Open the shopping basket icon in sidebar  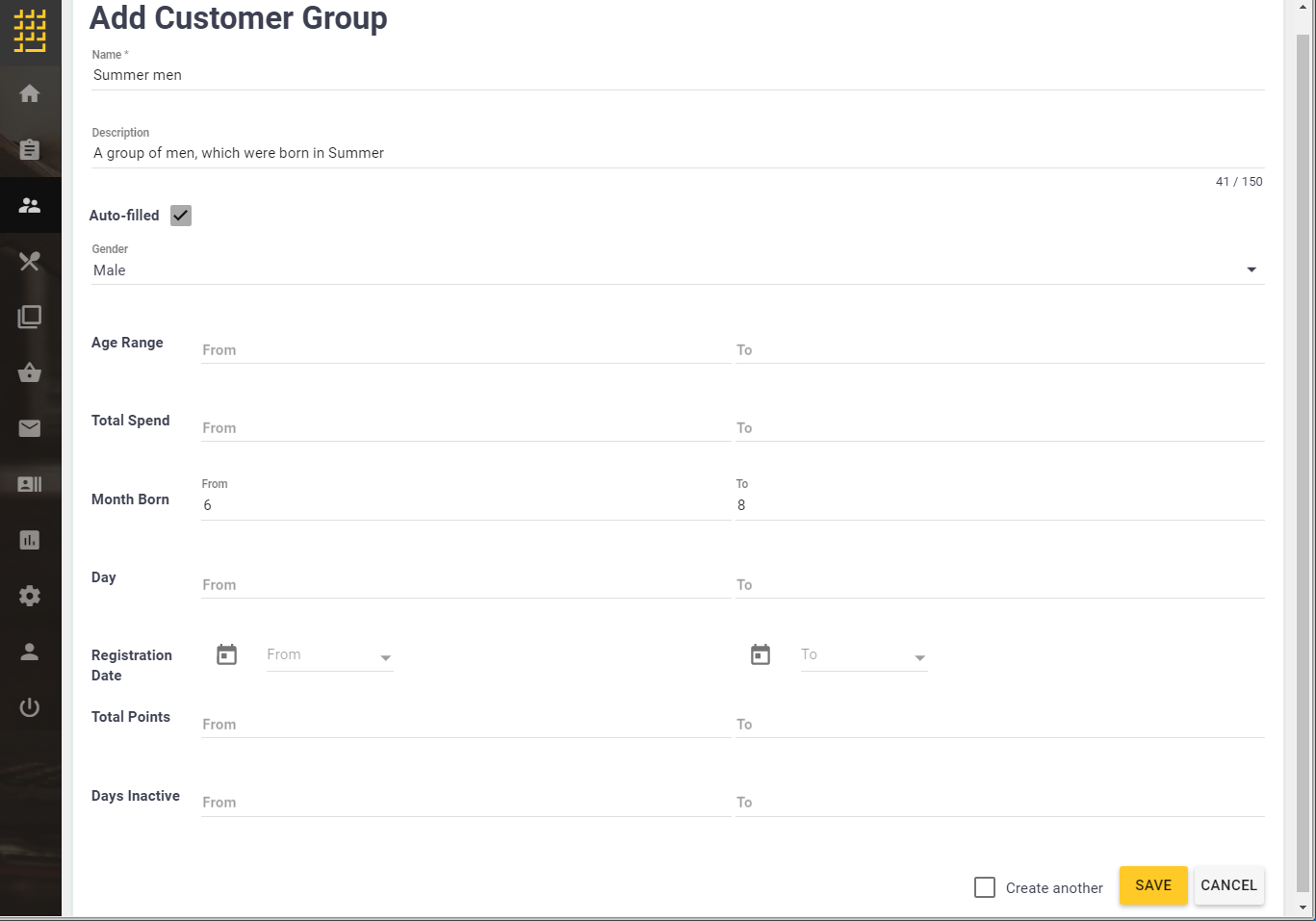[x=30, y=372]
